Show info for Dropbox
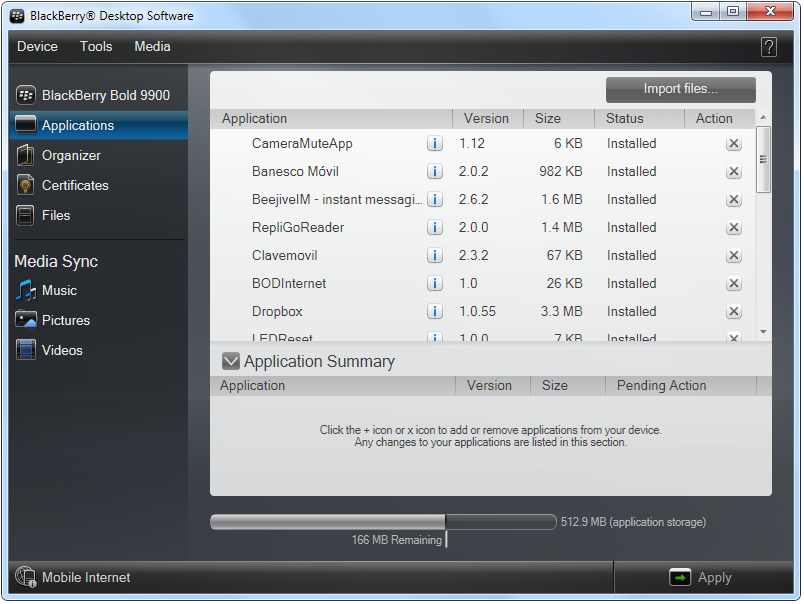This screenshot has height=604, width=804. (x=434, y=311)
